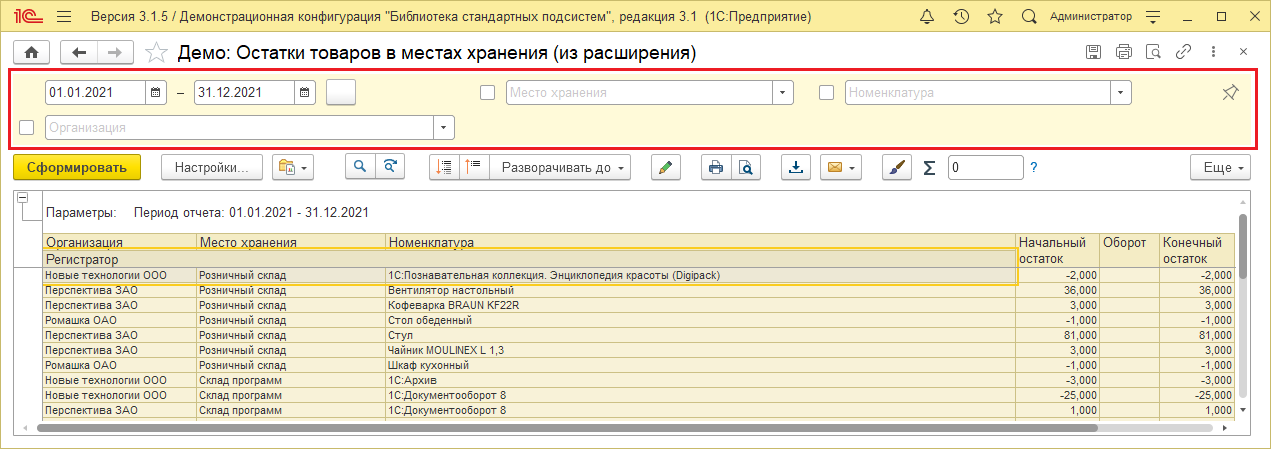Select 1С:Архив cell

pyautogui.click(x=700, y=380)
